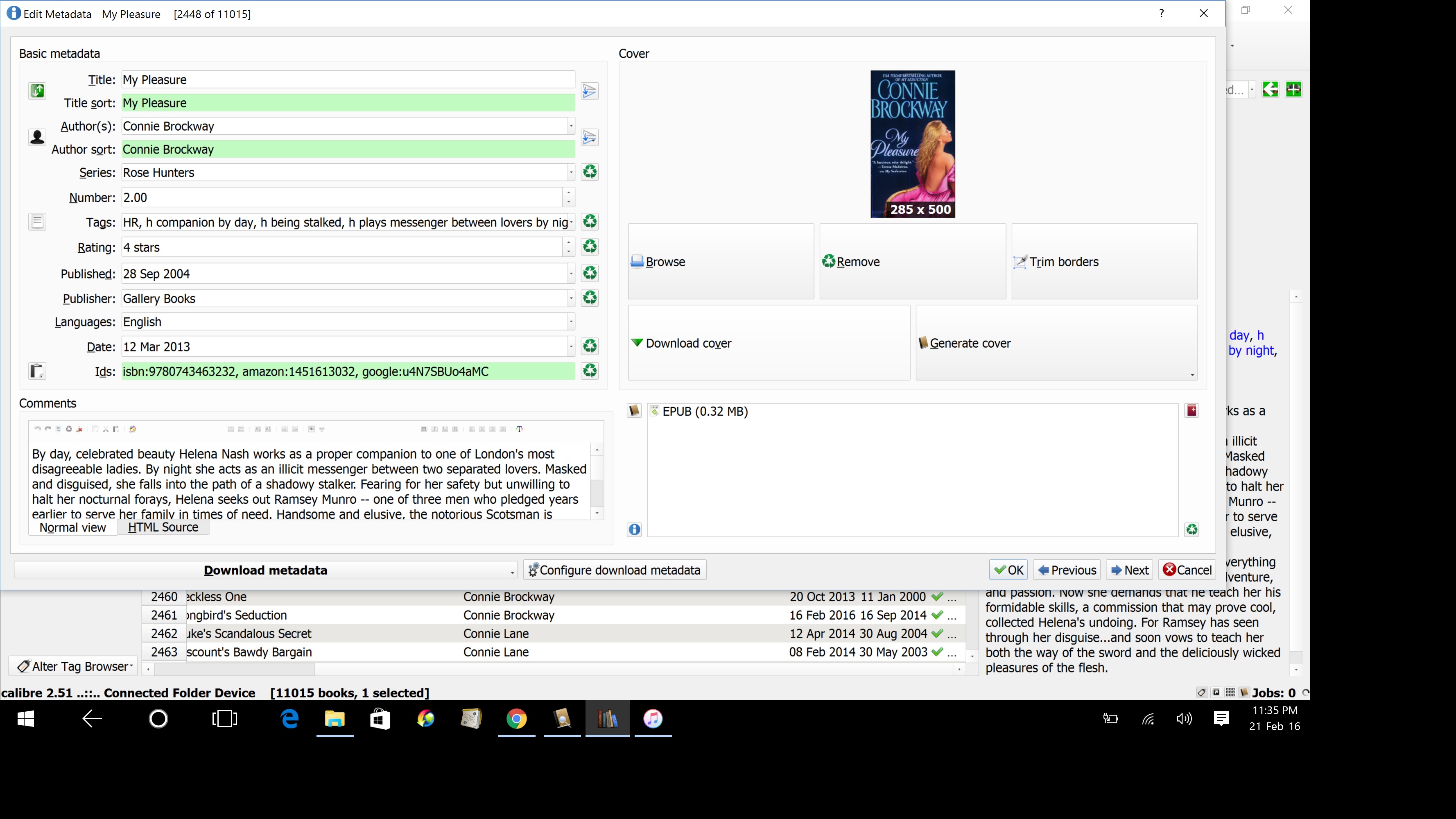Toggle bold in comments toolbar
Image resolution: width=1456 pixels, height=819 pixels.
424,429
